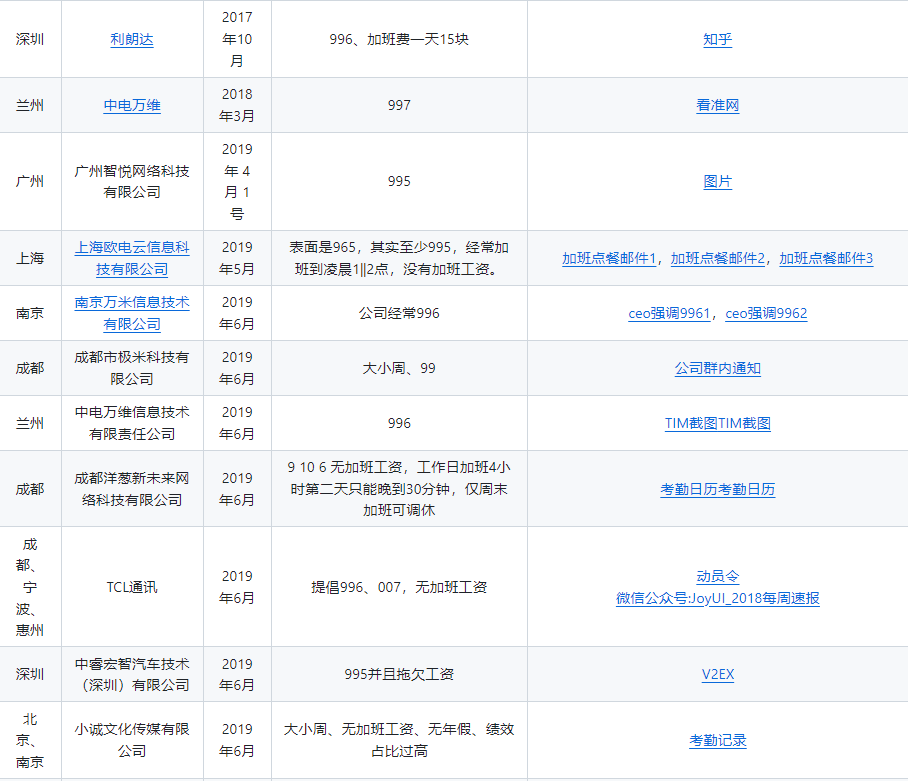The image size is (908, 781).
Task: Click the company name 中电万维信息技术有限责任公司
Action: pos(132,423)
